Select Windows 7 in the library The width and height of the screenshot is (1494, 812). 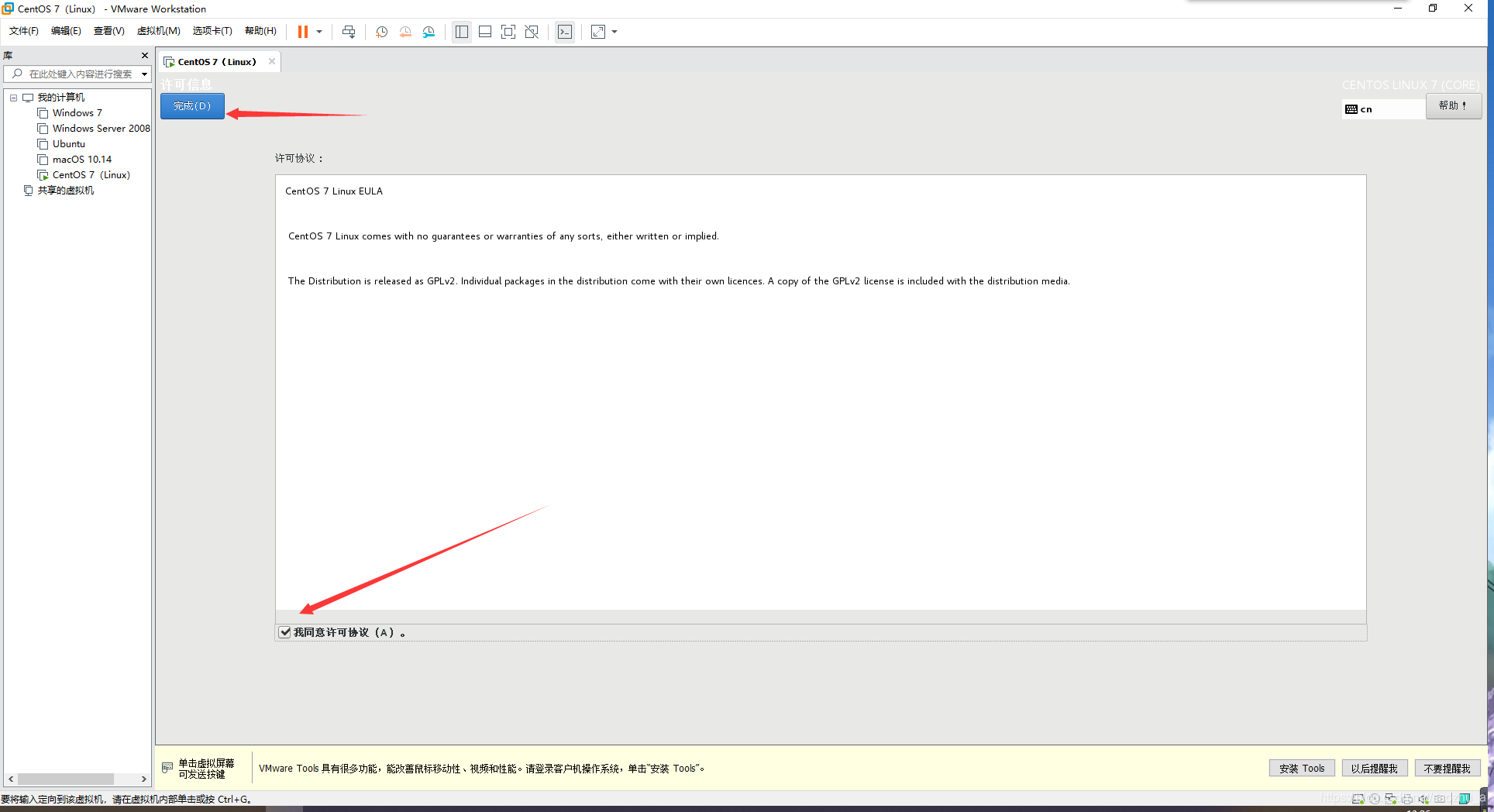pos(77,113)
